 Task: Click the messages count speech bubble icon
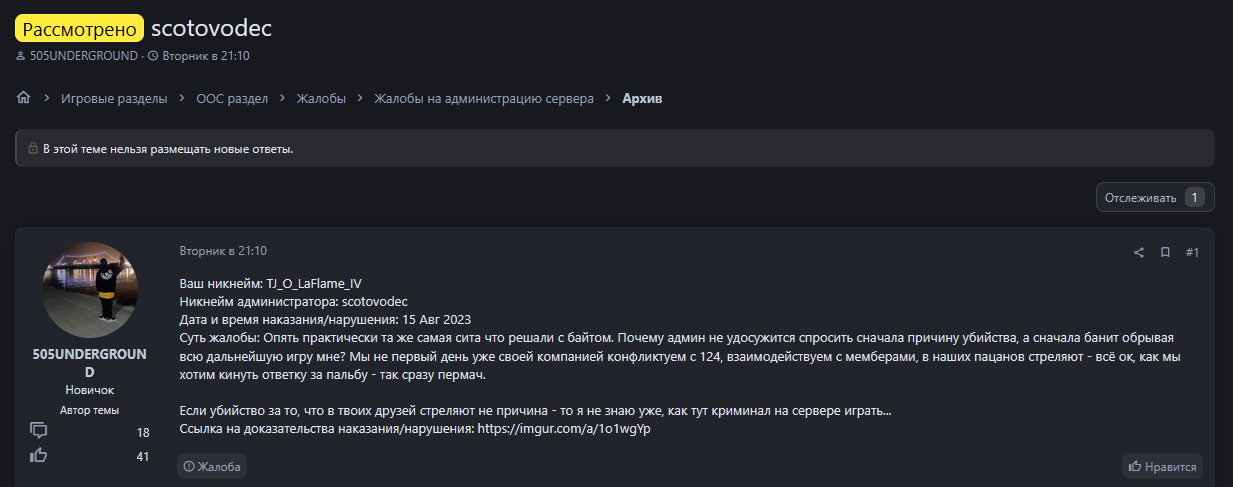(39, 431)
